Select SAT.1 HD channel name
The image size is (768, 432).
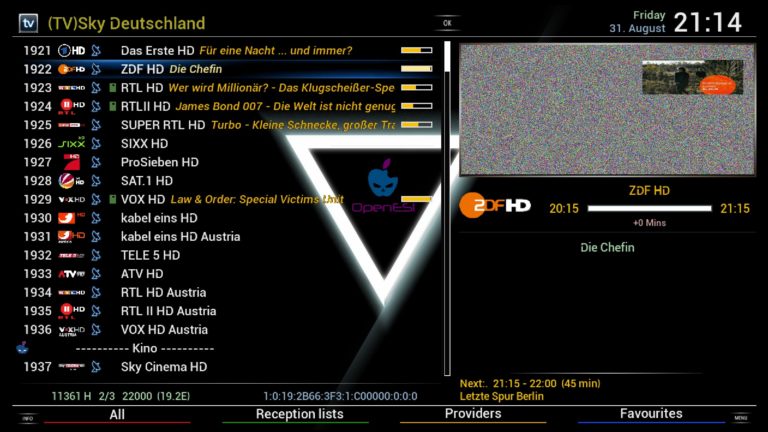[147, 181]
